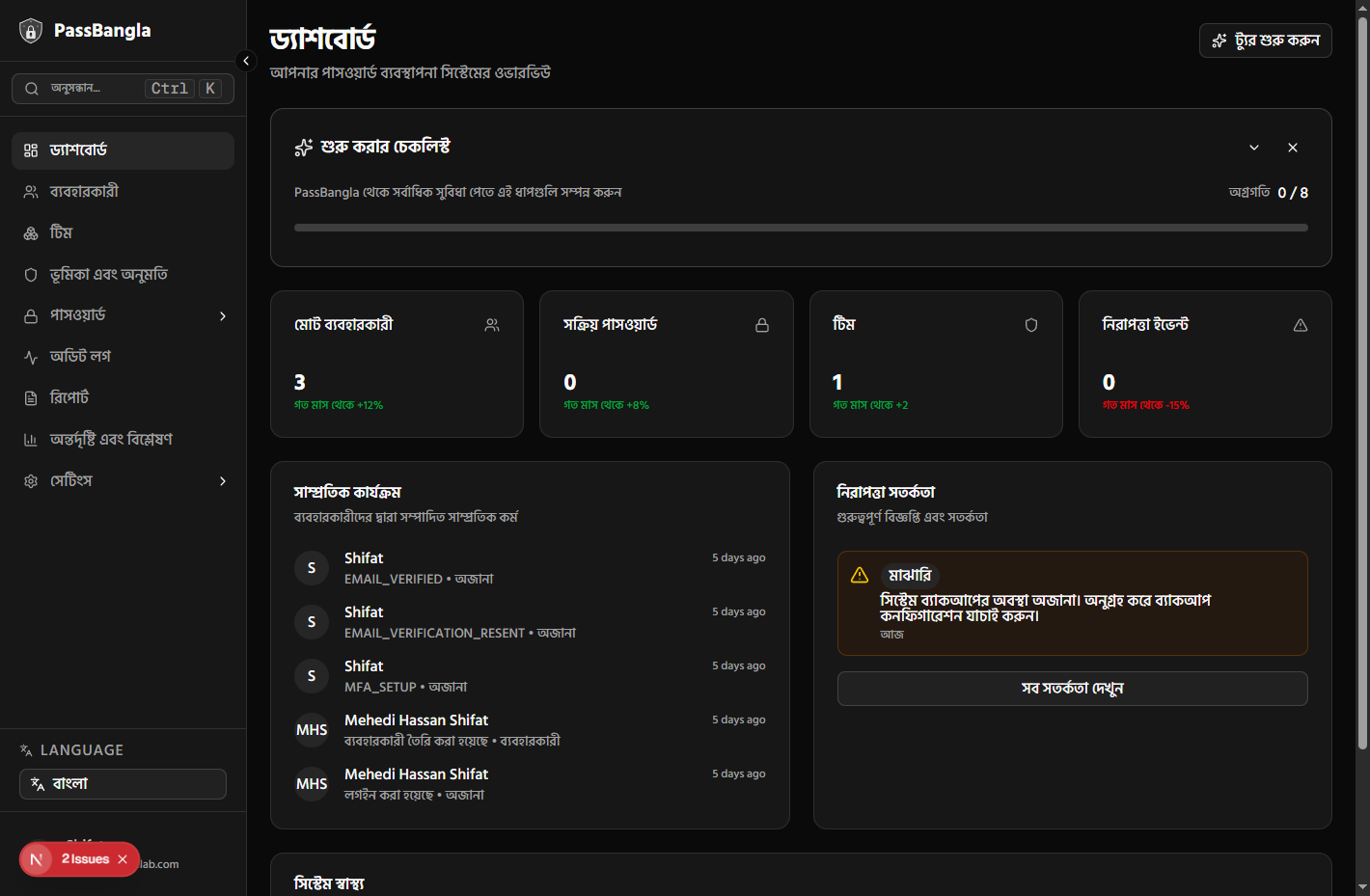Click the users icon on মোট ব্যবহারকারী card
The image size is (1370, 896).
[x=492, y=325]
